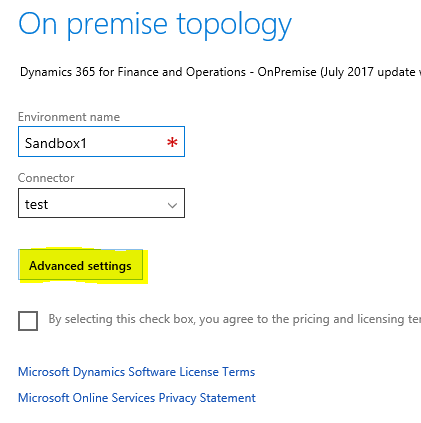This screenshot has width=421, height=423.
Task: Open the Microsoft Online Services Privacy Statement link
Action: (x=137, y=398)
